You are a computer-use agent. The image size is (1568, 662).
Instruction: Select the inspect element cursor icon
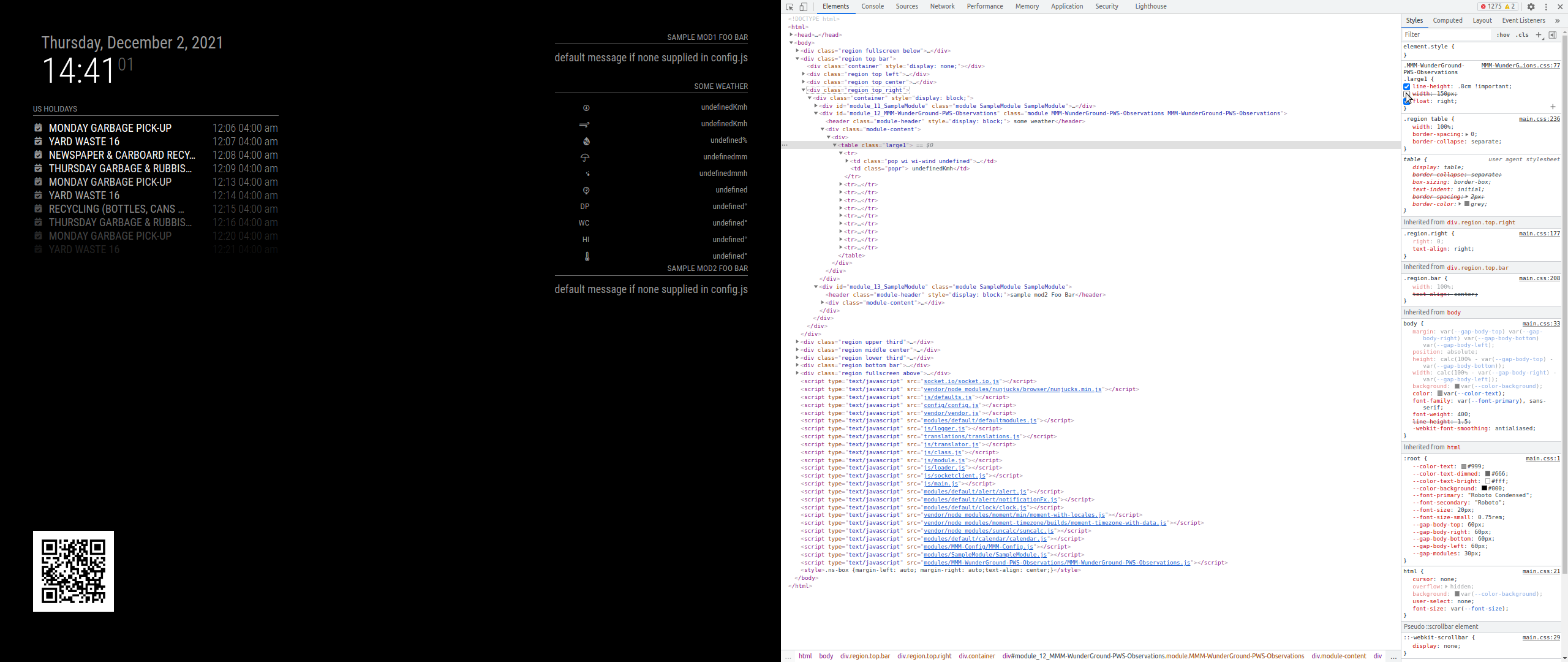click(x=789, y=7)
